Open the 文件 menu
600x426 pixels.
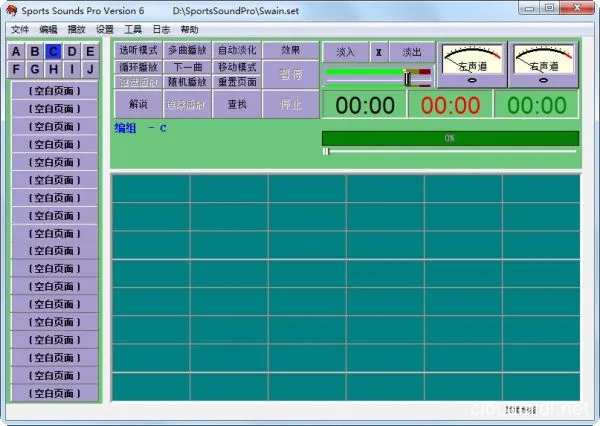point(20,30)
